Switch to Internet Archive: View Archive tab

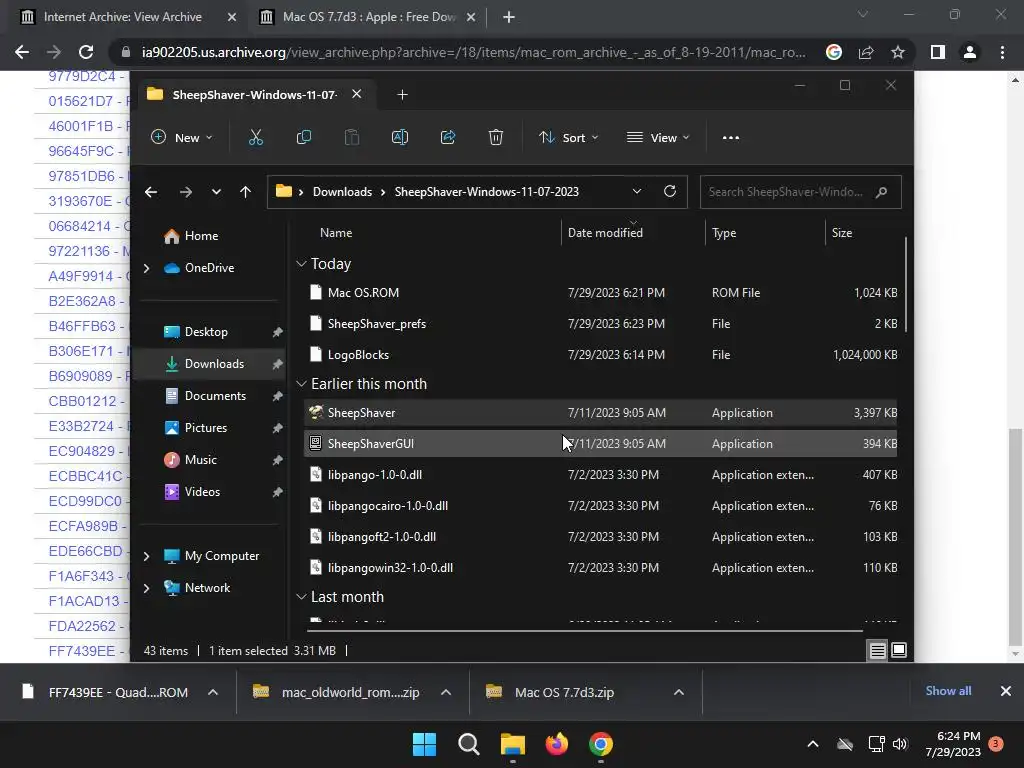click(122, 17)
